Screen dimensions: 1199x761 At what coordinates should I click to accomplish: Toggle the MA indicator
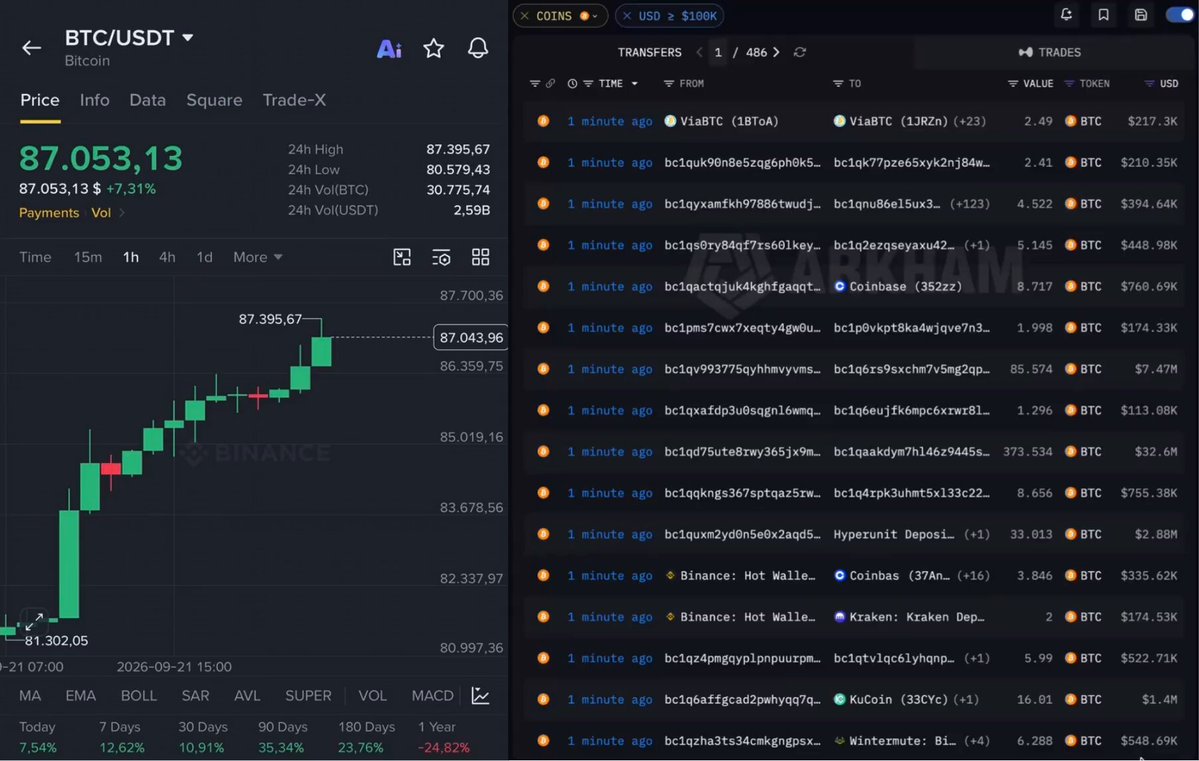pos(30,695)
